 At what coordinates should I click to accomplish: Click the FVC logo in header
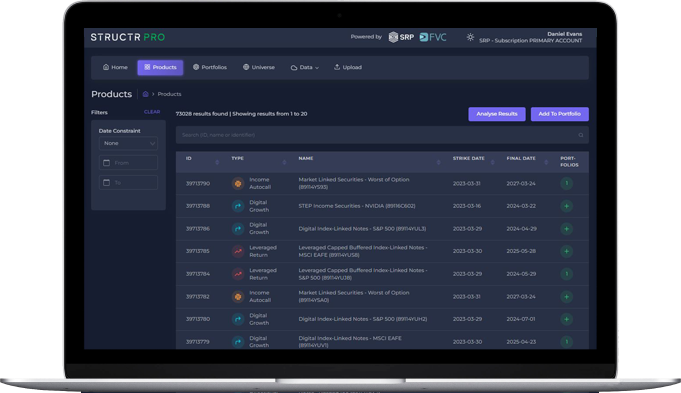433,37
